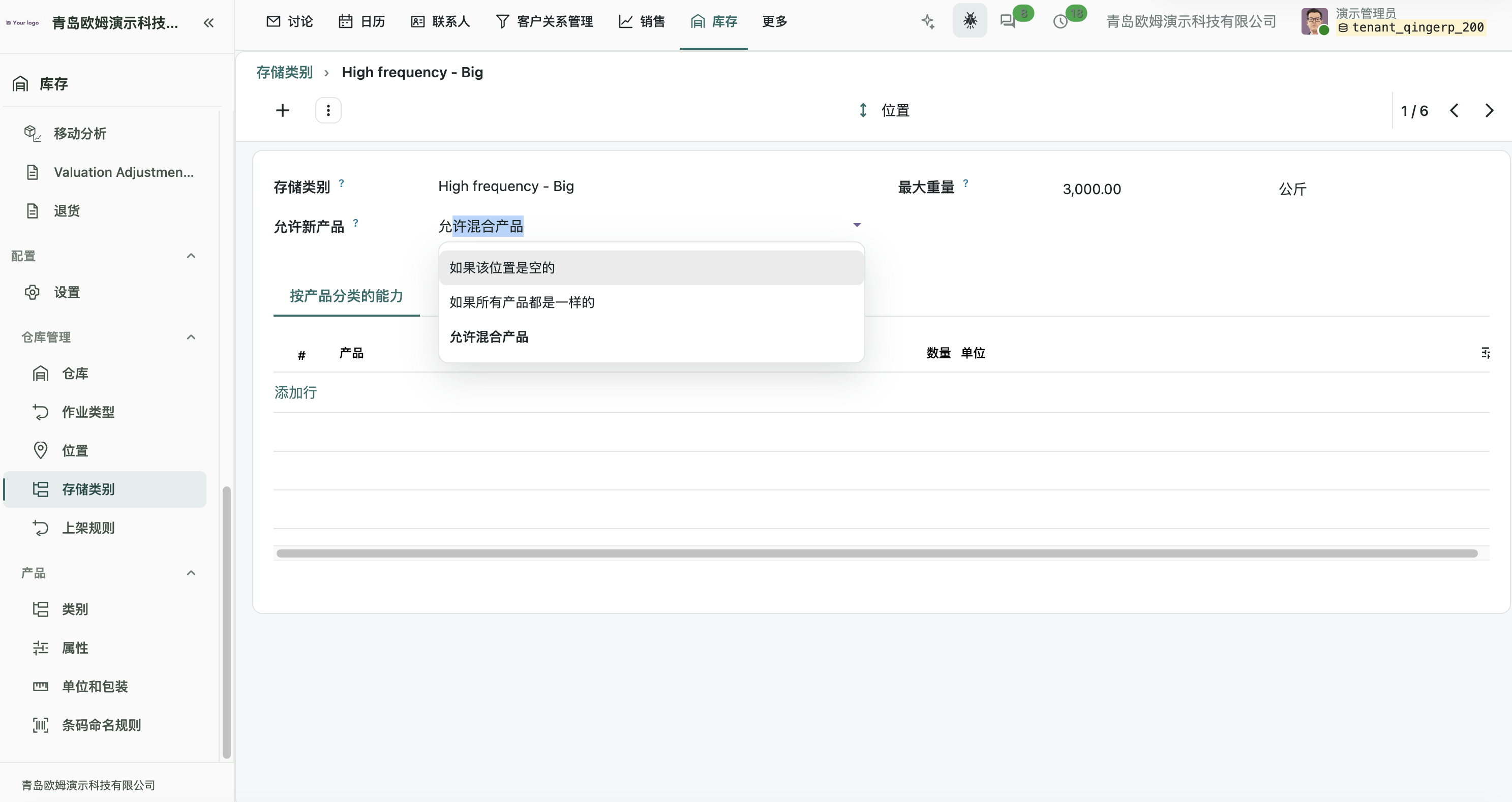Screen dimensions: 1512x802
Task: Click 添加行 to add a line
Action: pos(295,392)
